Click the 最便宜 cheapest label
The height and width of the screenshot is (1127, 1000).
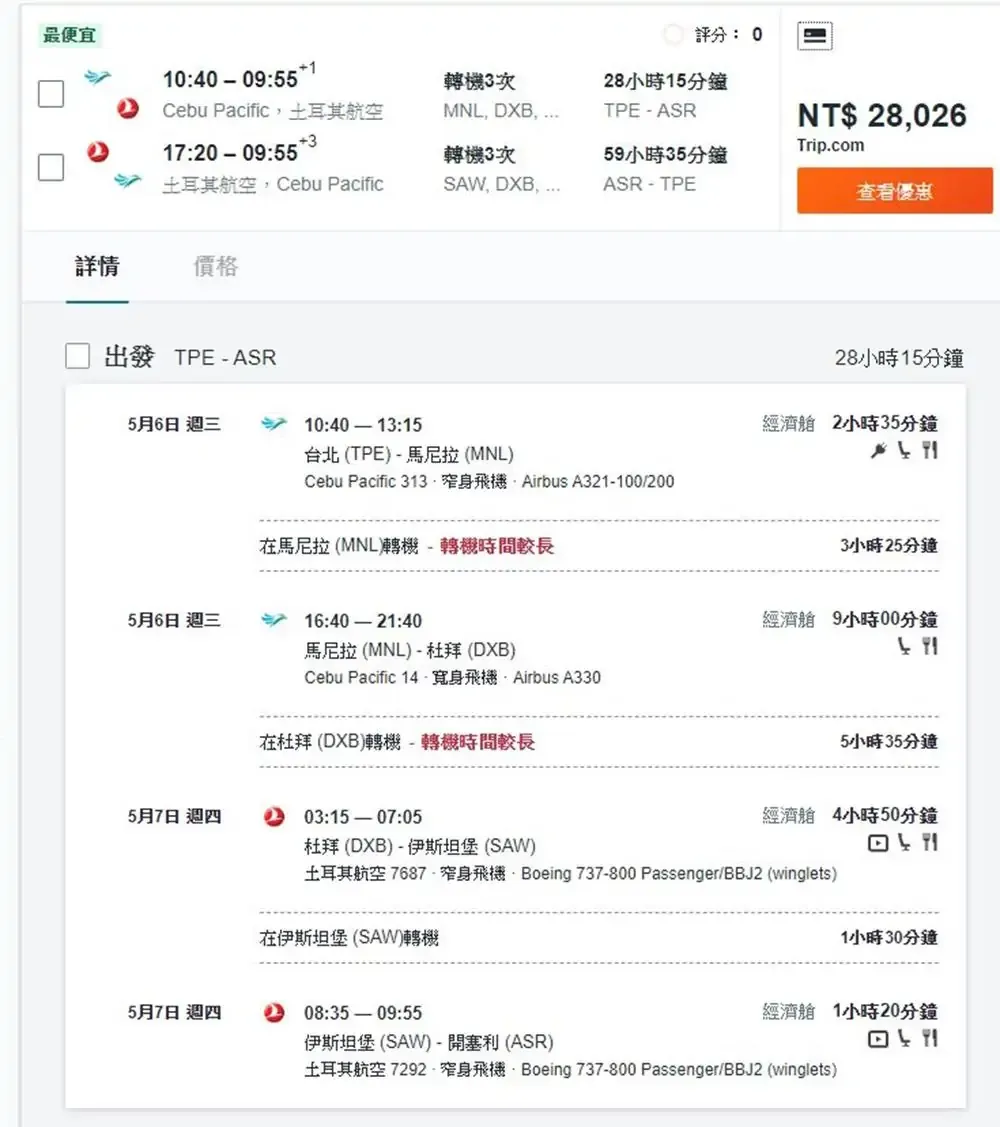pos(68,34)
